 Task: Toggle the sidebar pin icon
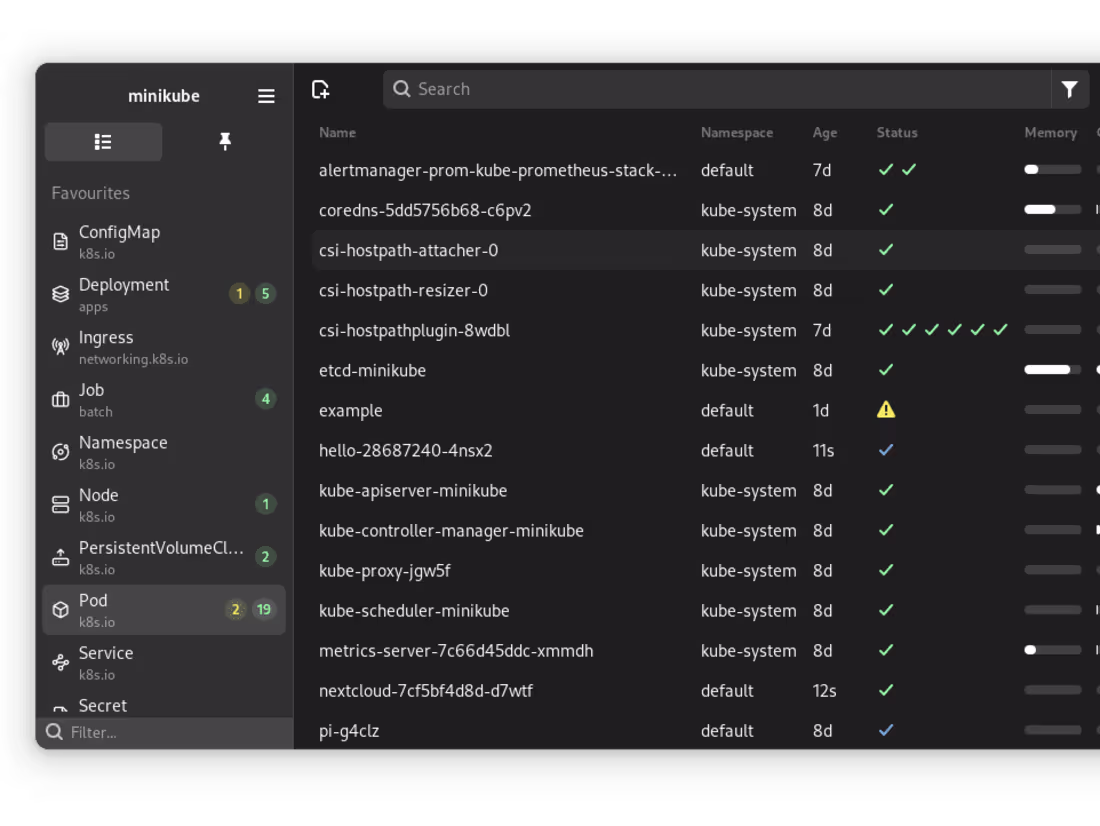(x=225, y=141)
